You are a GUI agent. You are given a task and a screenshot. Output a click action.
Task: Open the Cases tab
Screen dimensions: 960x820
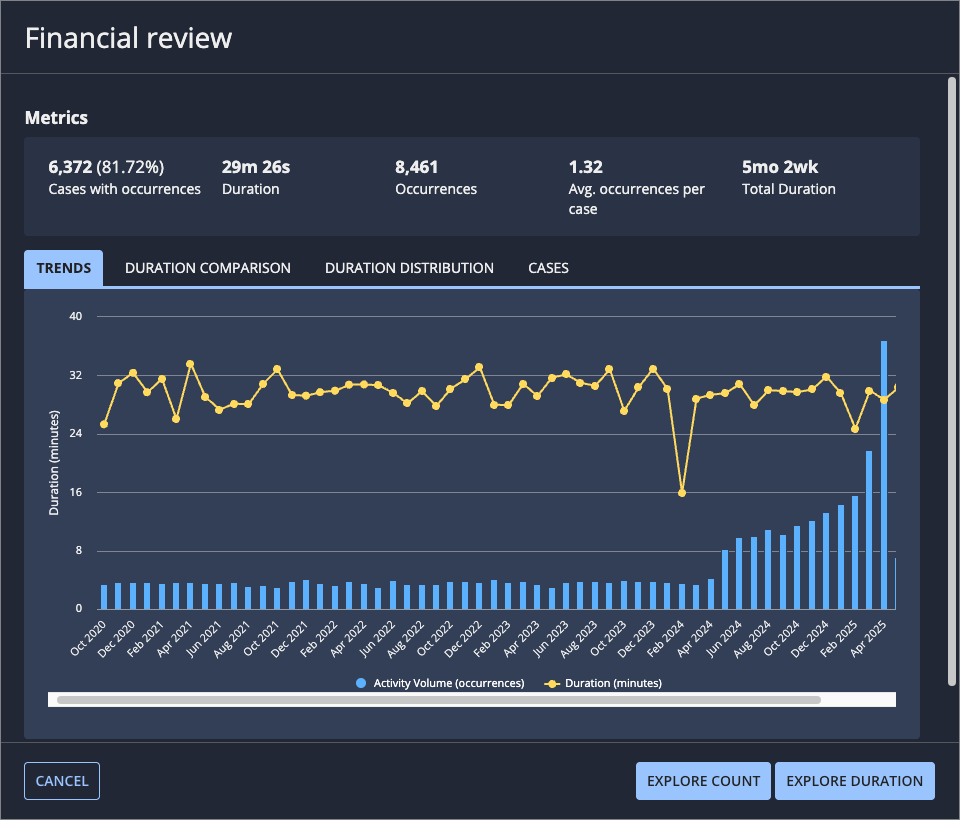548,268
